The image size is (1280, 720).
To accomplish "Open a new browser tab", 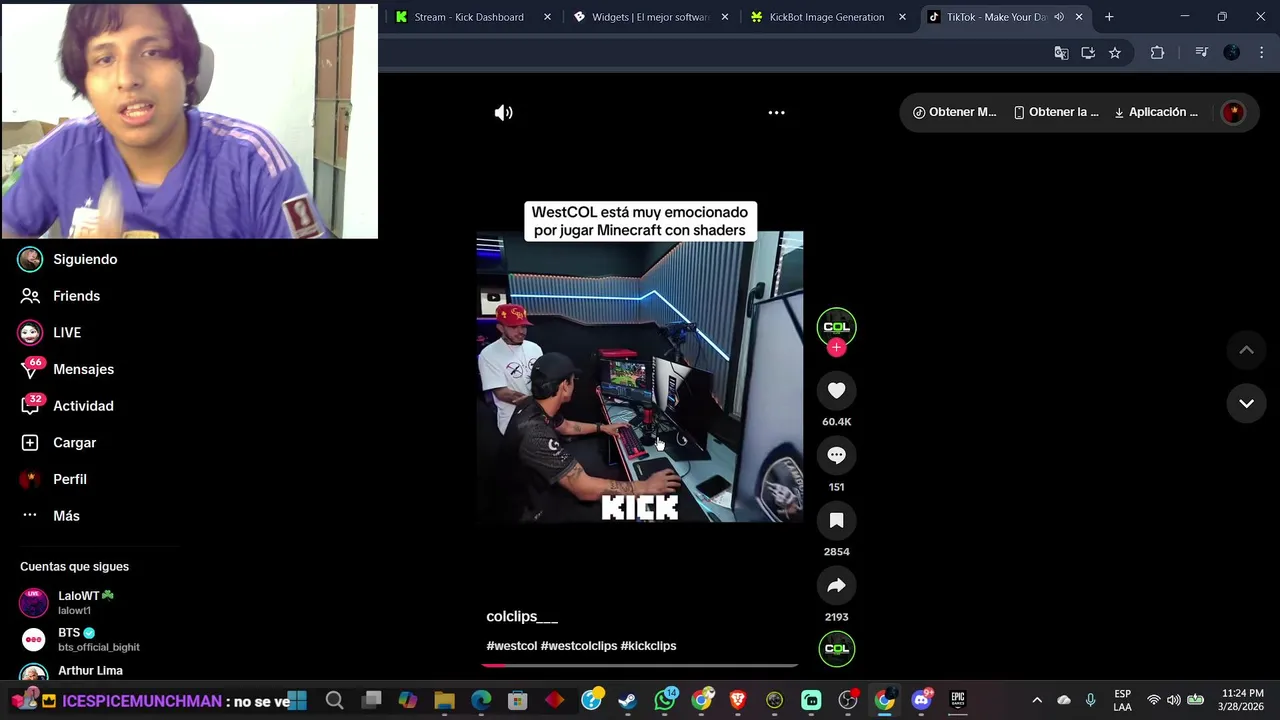I will [1109, 17].
